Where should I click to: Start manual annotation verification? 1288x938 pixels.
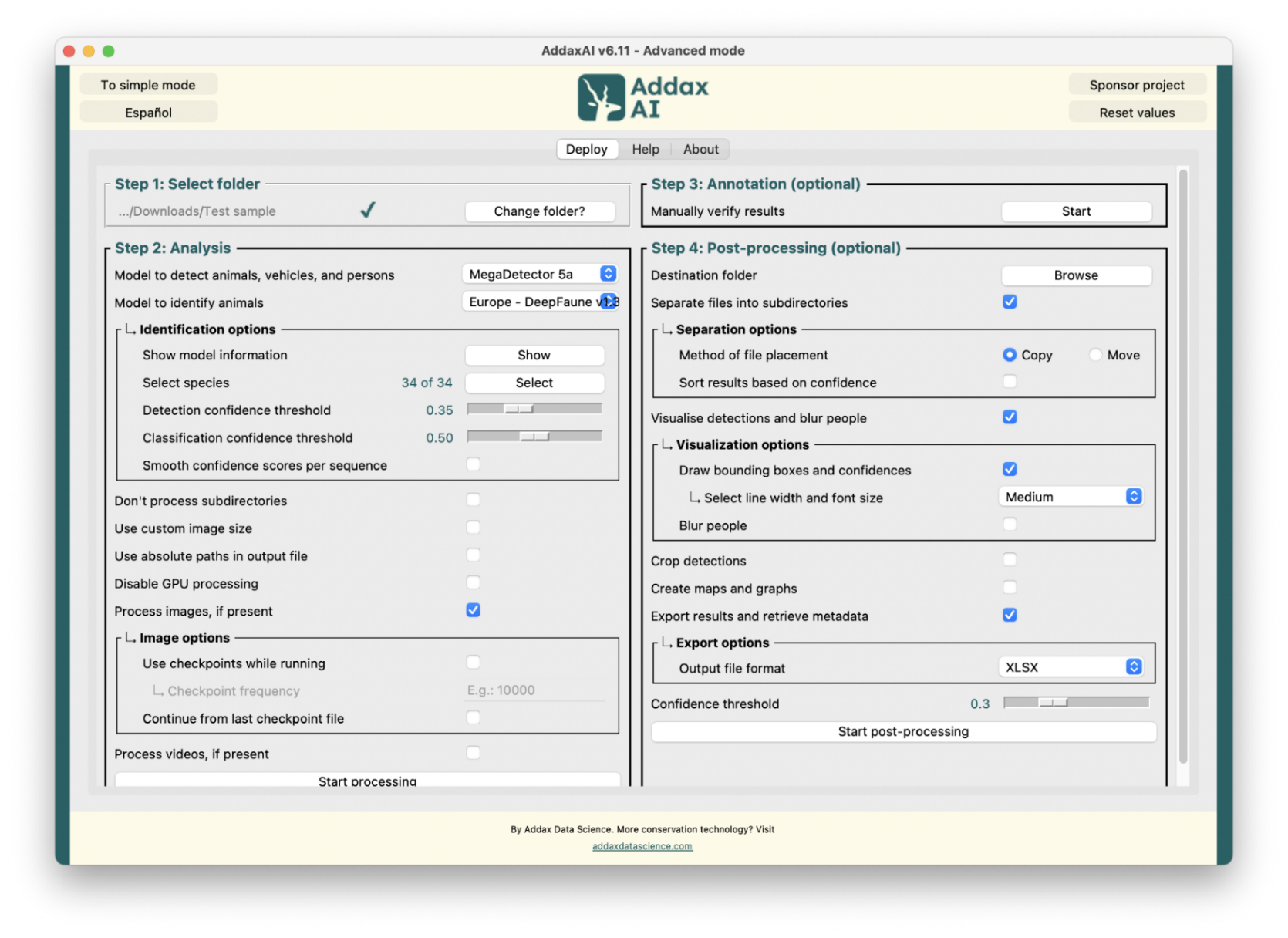pyautogui.click(x=1075, y=211)
